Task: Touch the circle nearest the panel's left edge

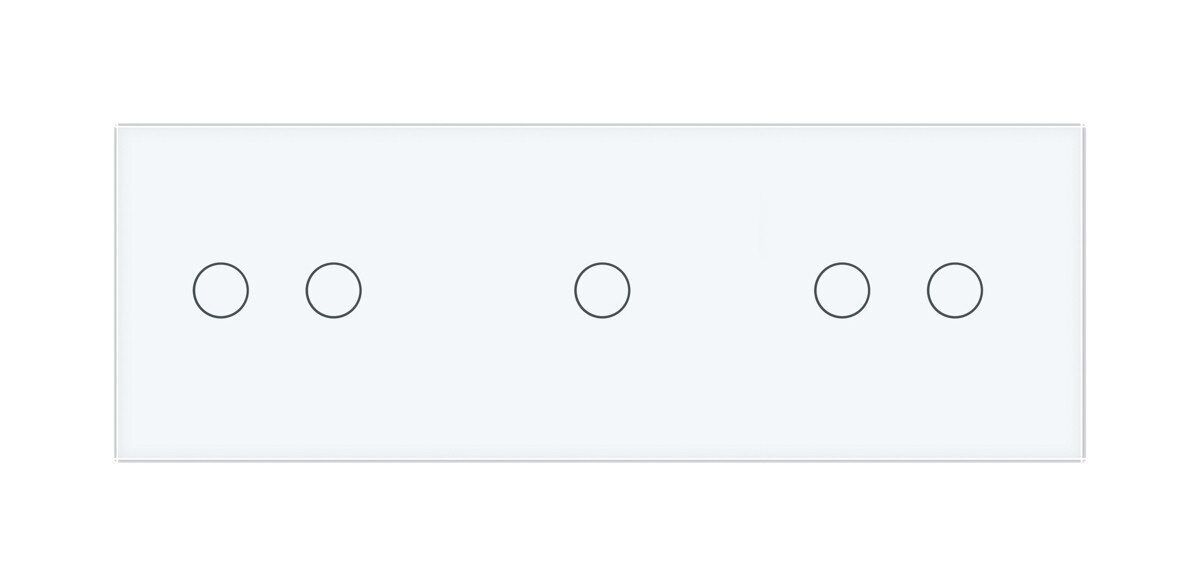Action: (x=220, y=291)
